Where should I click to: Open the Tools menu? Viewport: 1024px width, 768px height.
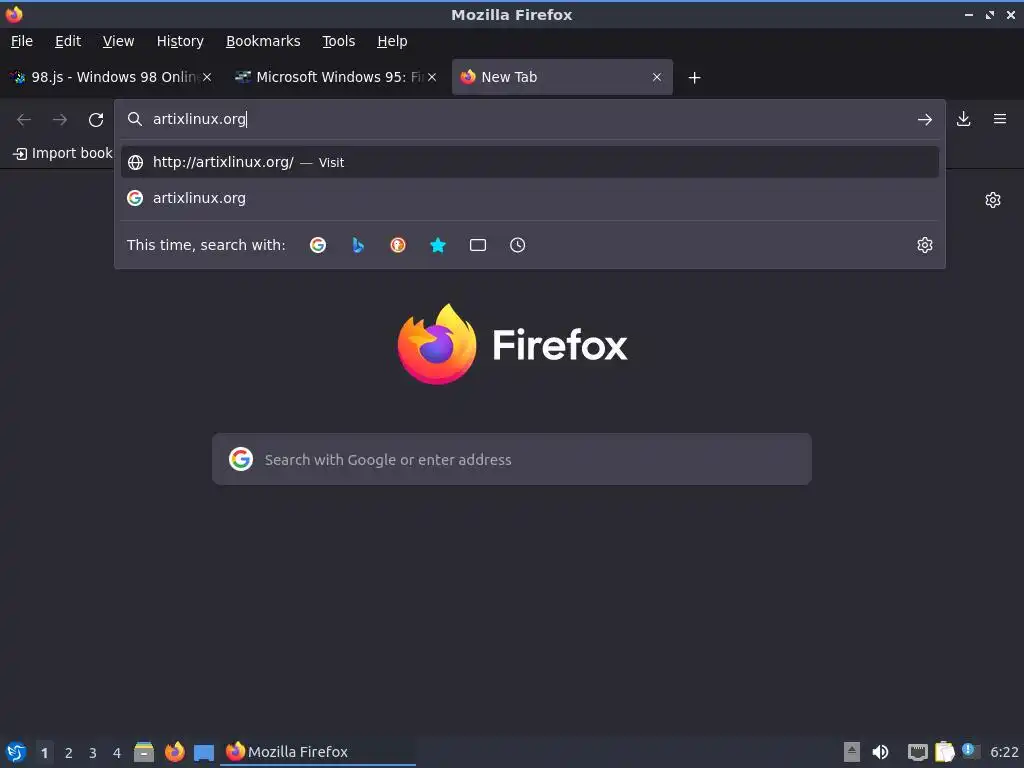coord(338,41)
